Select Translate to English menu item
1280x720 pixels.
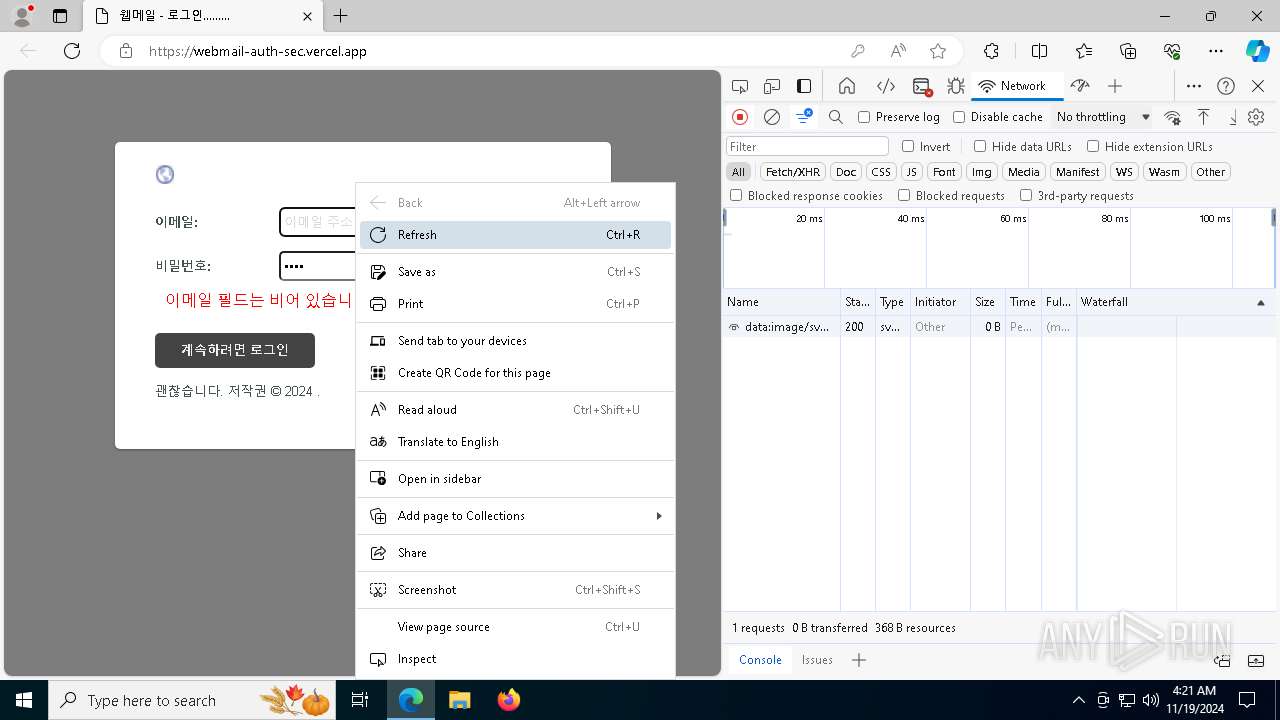515,442
